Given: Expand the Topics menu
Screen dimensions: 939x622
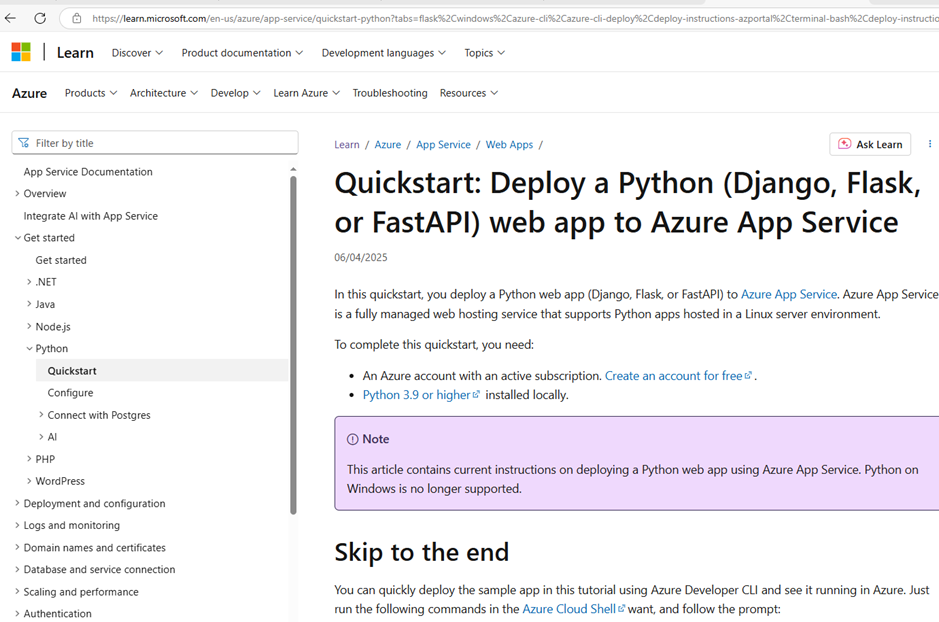Looking at the screenshot, I should coord(484,53).
